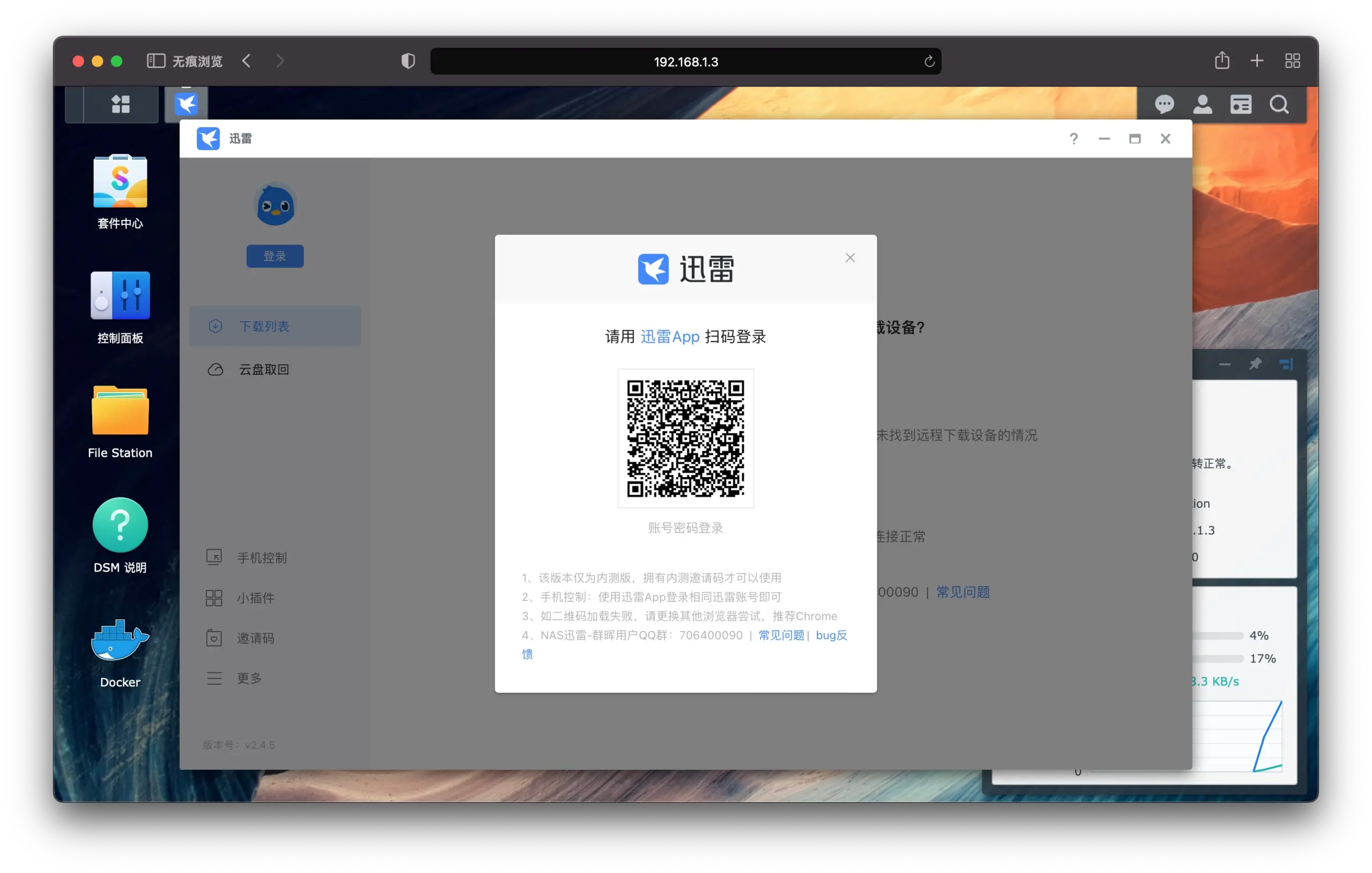Open the DSM notifications chat icon

(1164, 105)
